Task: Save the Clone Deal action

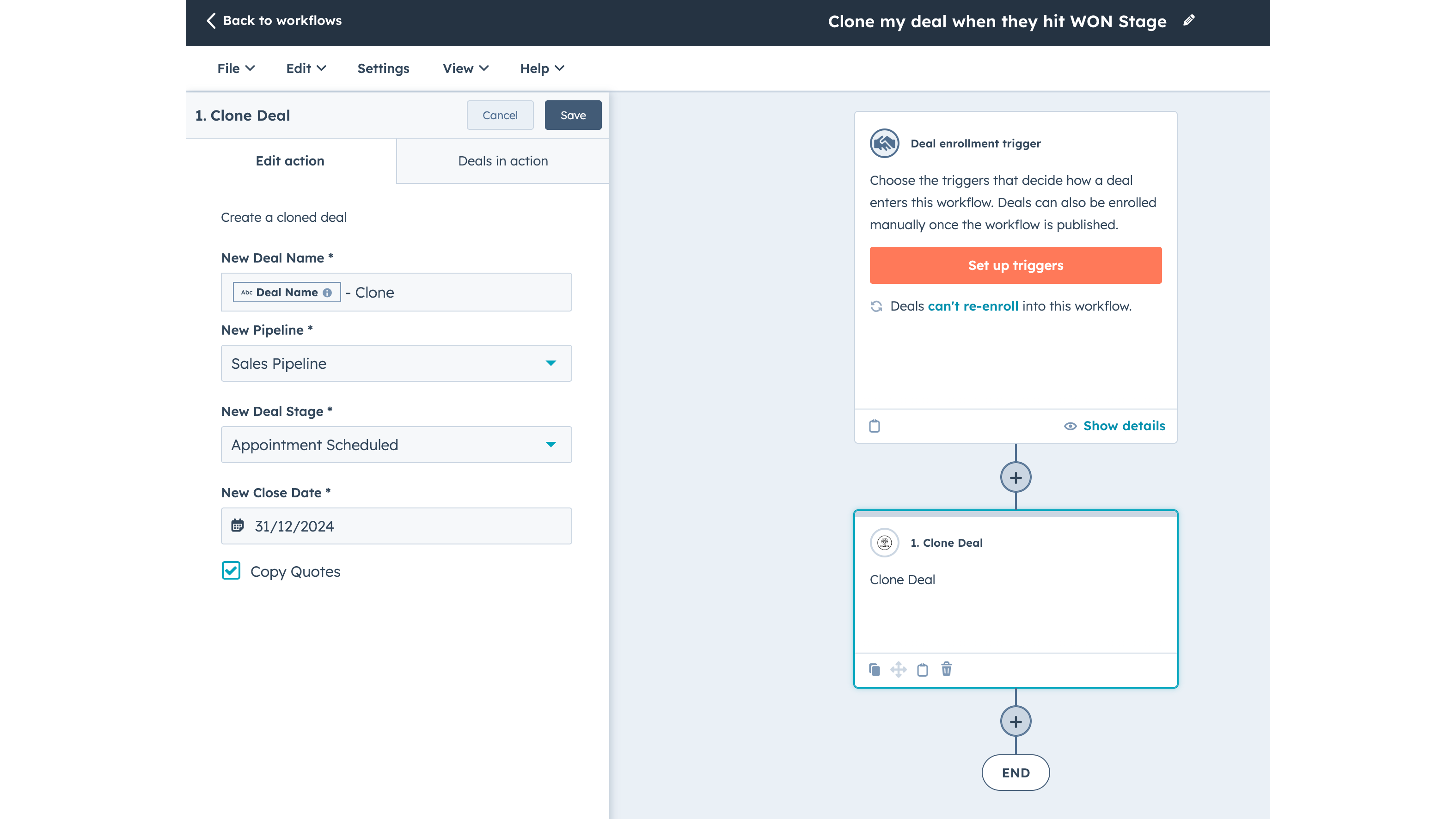Action: 573,115
